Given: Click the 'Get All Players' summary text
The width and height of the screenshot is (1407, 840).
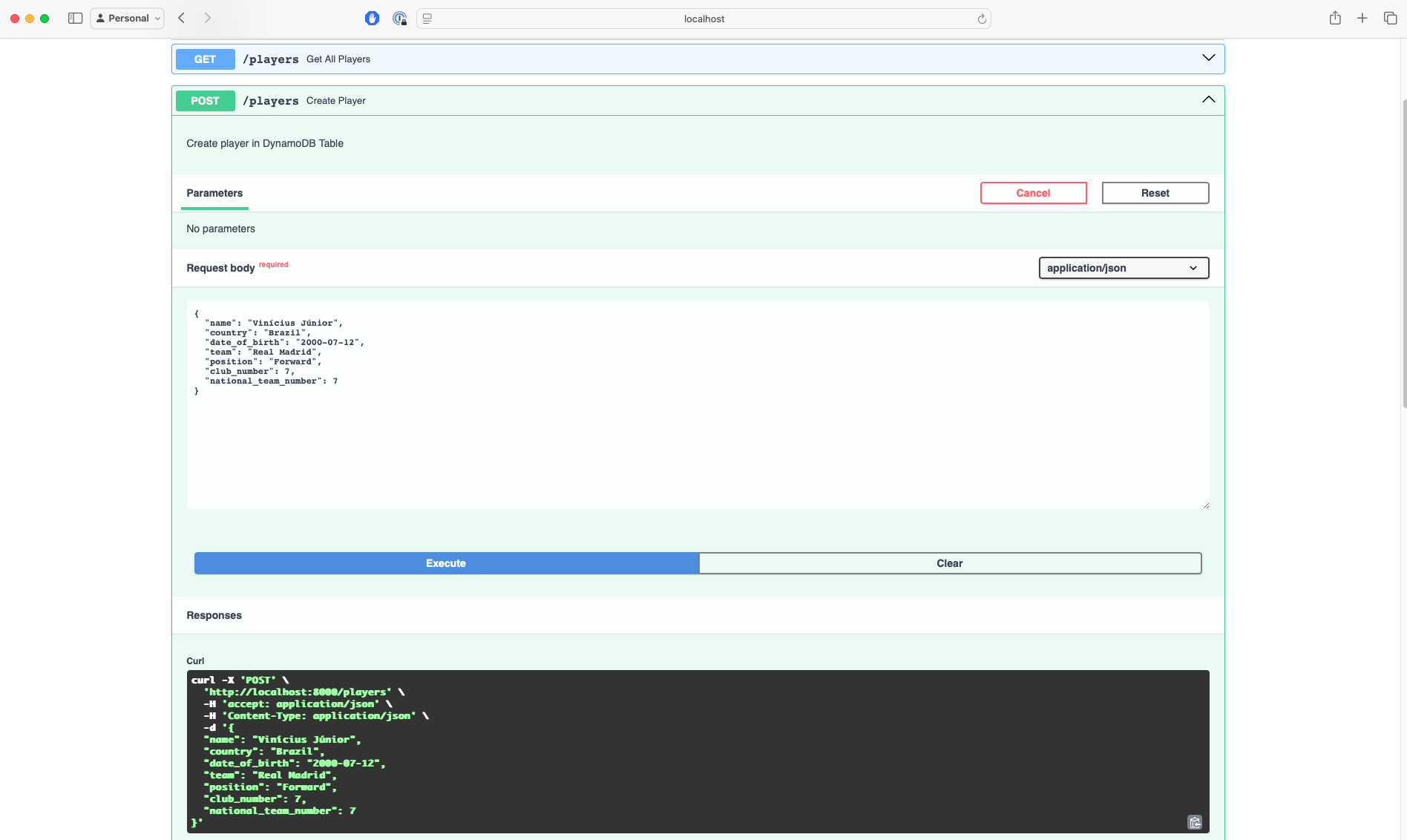Looking at the screenshot, I should [x=338, y=59].
